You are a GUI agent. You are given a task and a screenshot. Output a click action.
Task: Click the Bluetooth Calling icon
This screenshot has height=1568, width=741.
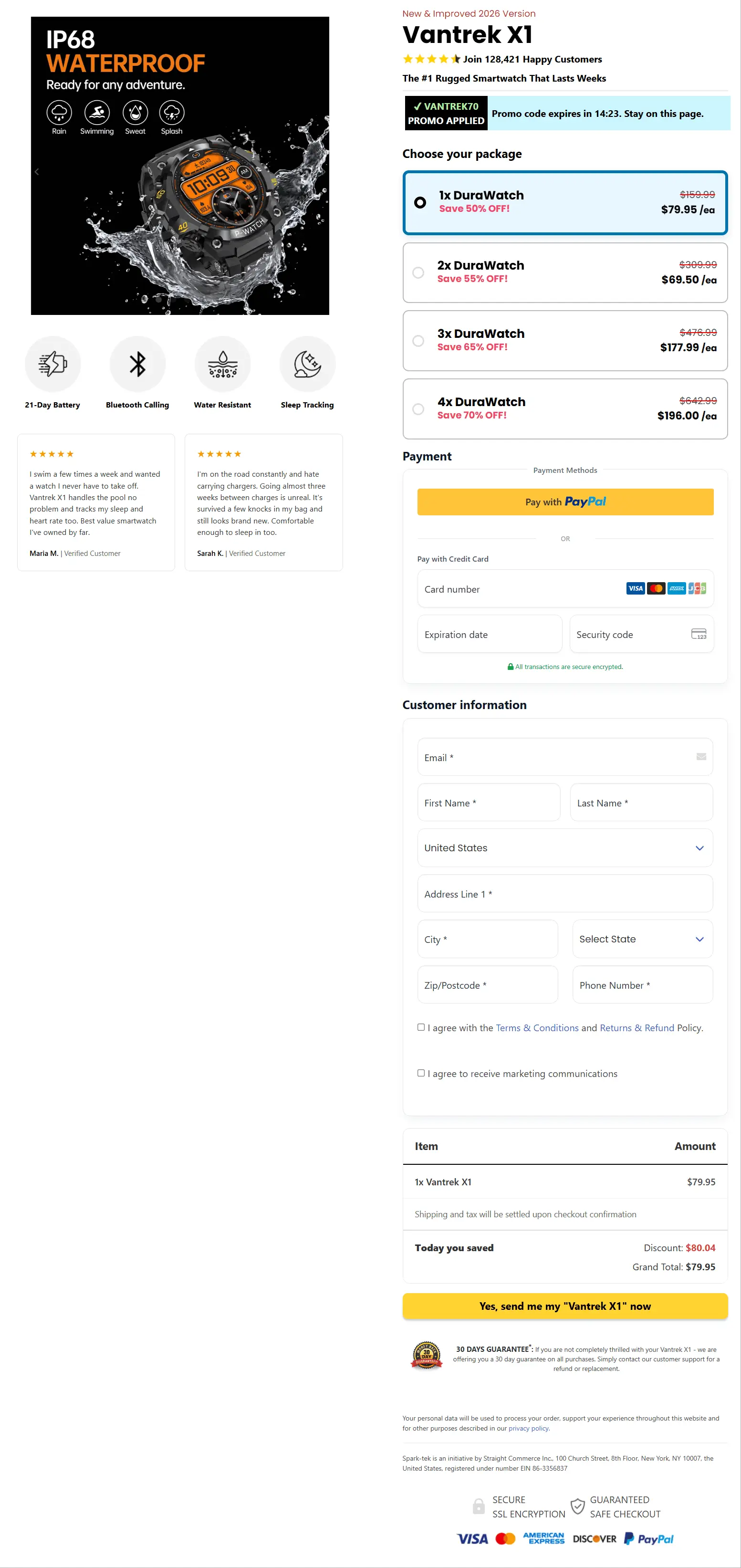pyautogui.click(x=137, y=364)
